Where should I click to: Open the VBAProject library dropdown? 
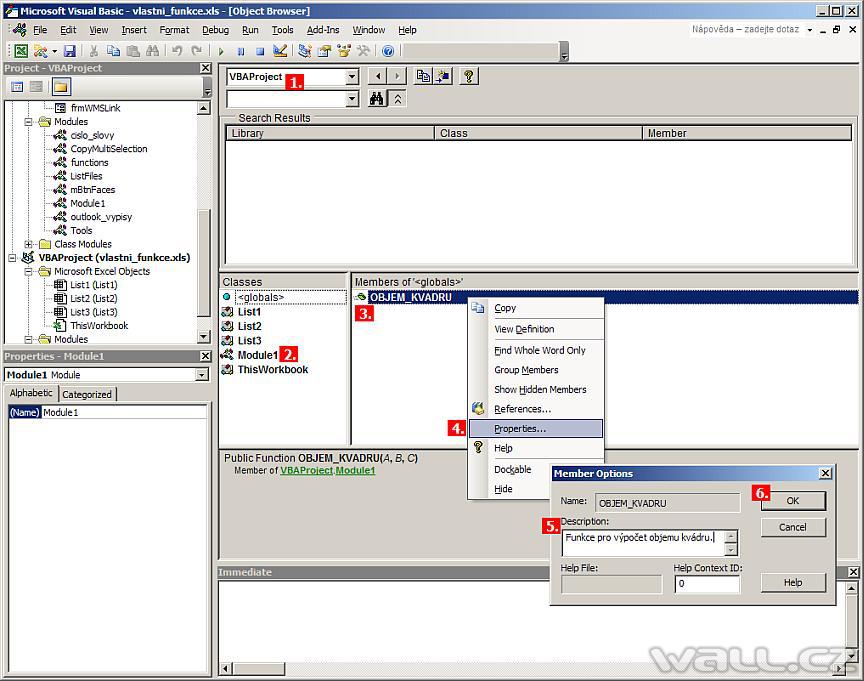coord(352,77)
